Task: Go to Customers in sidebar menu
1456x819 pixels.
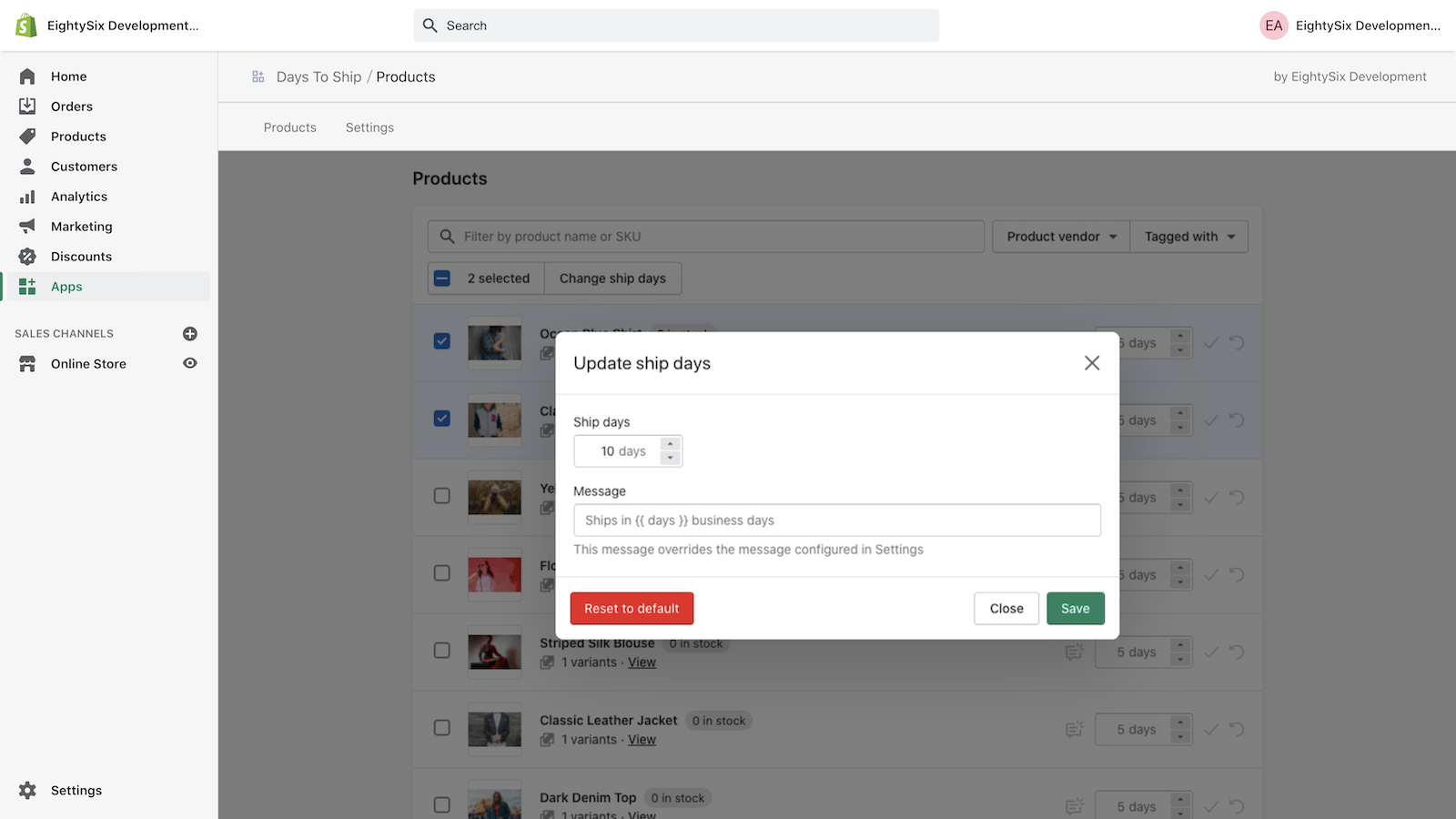Action: pyautogui.click(x=84, y=167)
